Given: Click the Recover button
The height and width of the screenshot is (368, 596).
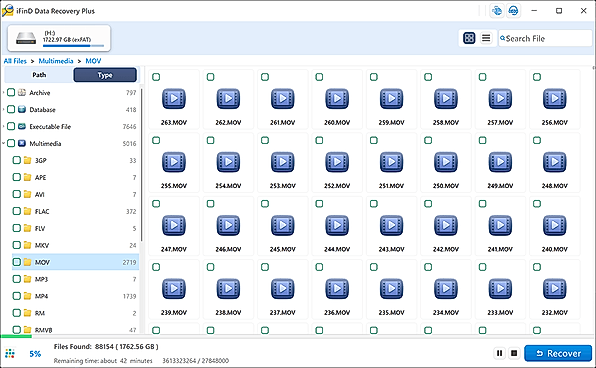Looking at the screenshot, I should [558, 353].
